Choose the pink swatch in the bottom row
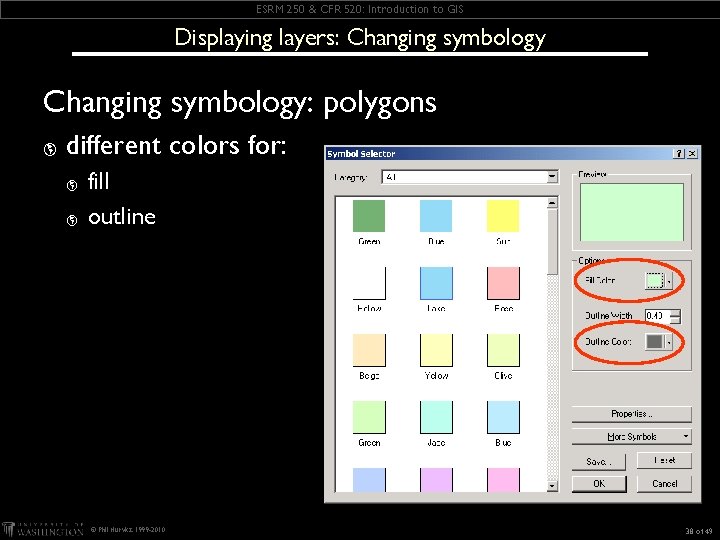The width and height of the screenshot is (720, 540). tap(503, 480)
